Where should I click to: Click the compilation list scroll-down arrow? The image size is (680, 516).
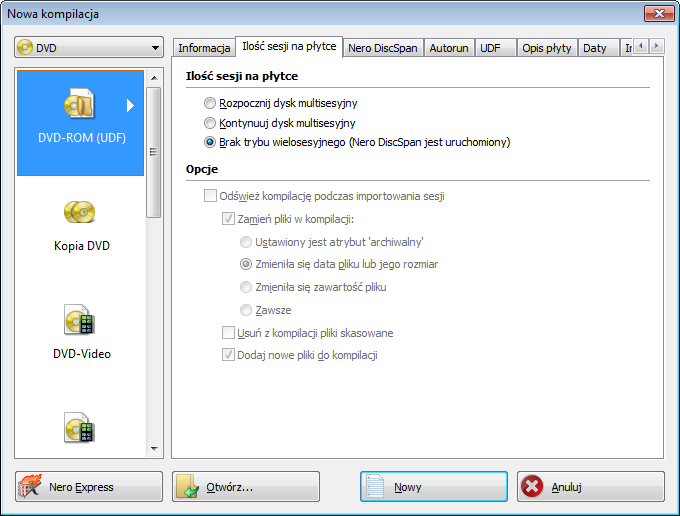154,449
